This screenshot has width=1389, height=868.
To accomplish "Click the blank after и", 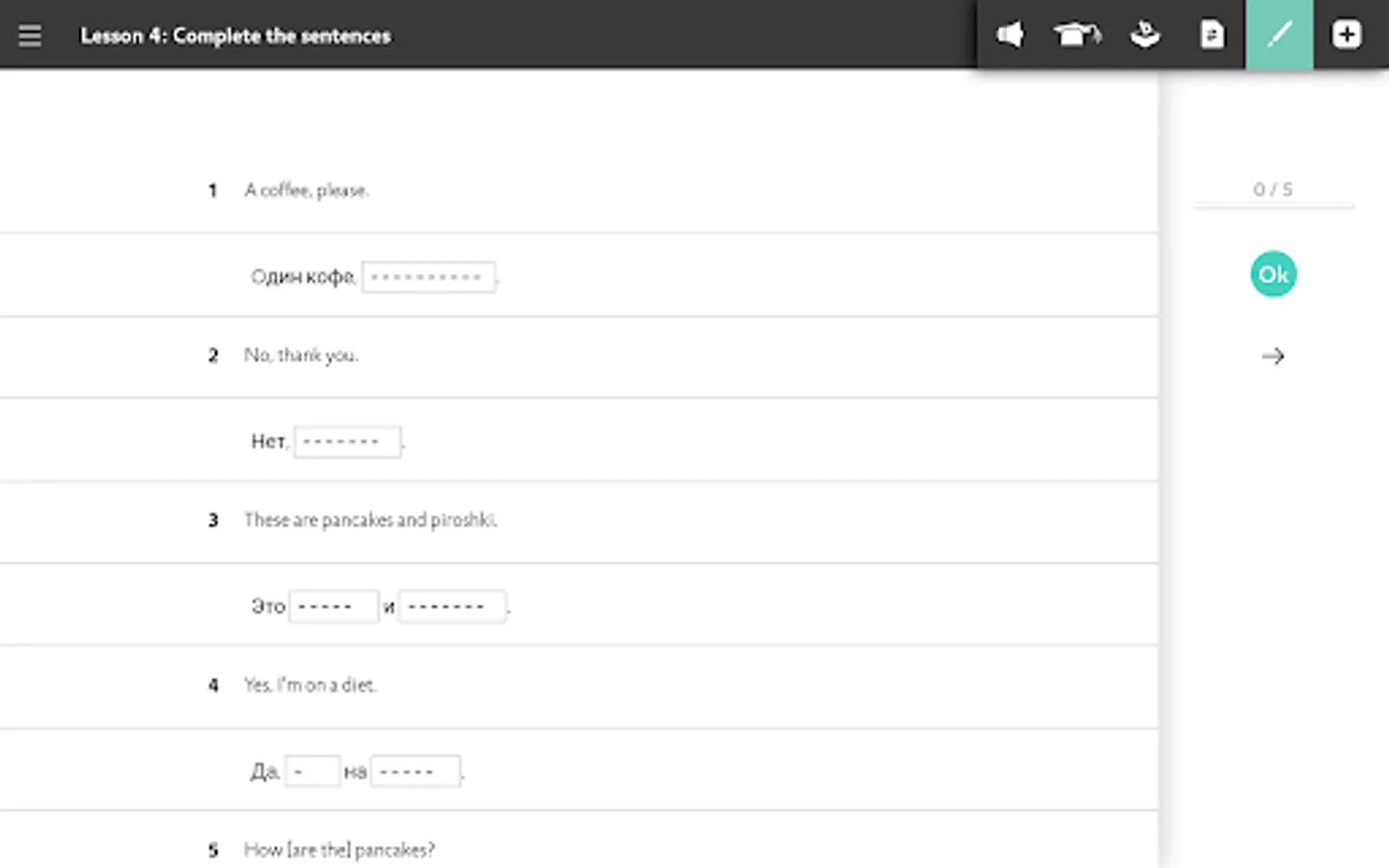I will (x=451, y=607).
